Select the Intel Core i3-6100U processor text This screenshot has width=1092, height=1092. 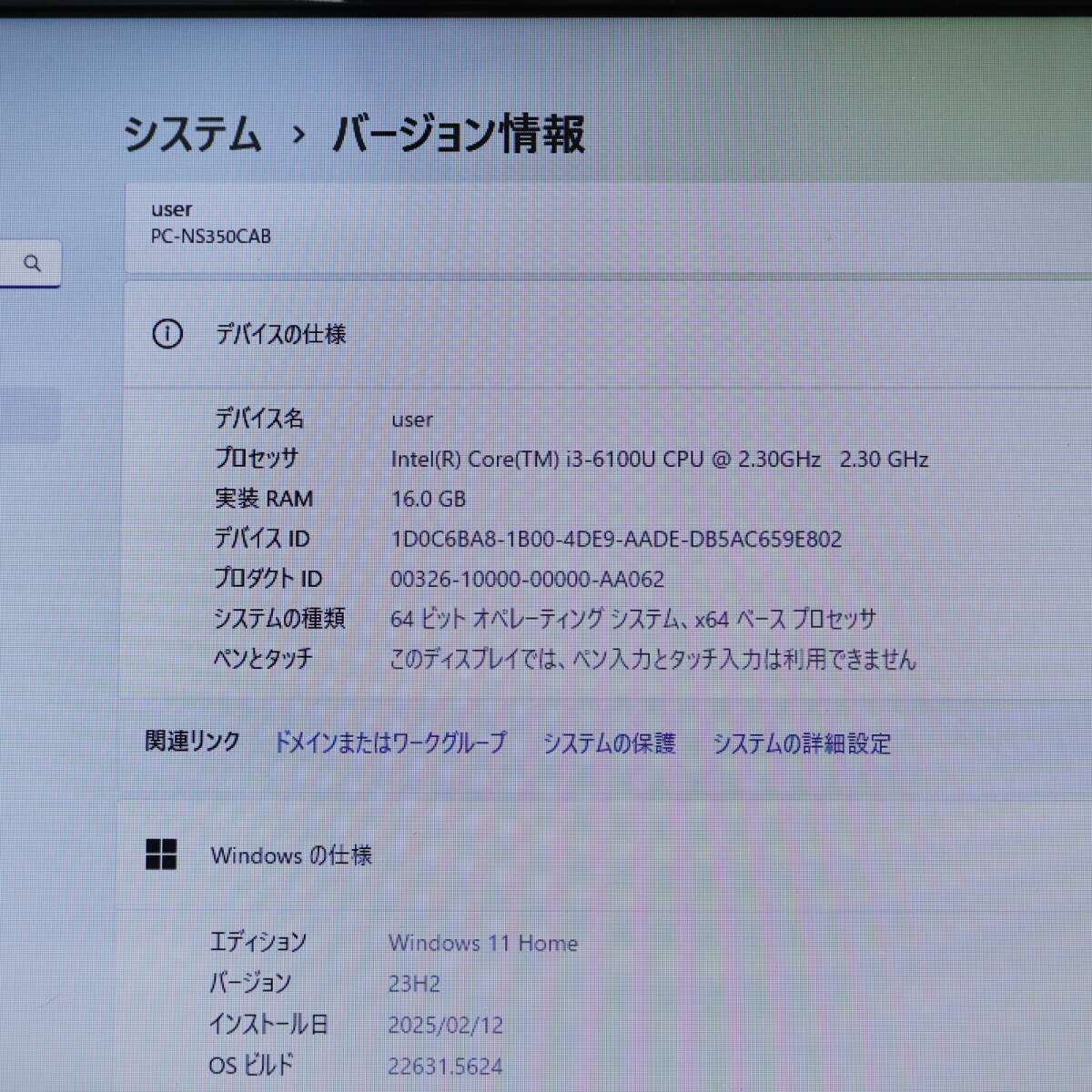pyautogui.click(x=660, y=459)
